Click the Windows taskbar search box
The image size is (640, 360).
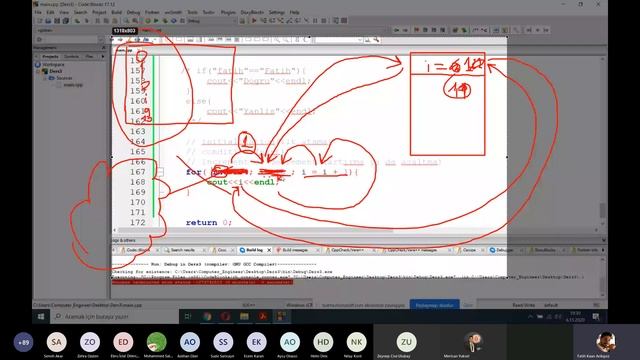pyautogui.click(x=114, y=316)
